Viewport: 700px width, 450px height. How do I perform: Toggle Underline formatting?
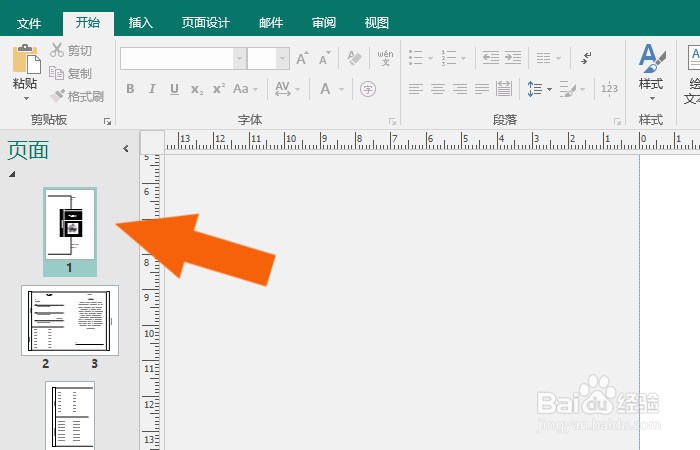click(x=174, y=89)
